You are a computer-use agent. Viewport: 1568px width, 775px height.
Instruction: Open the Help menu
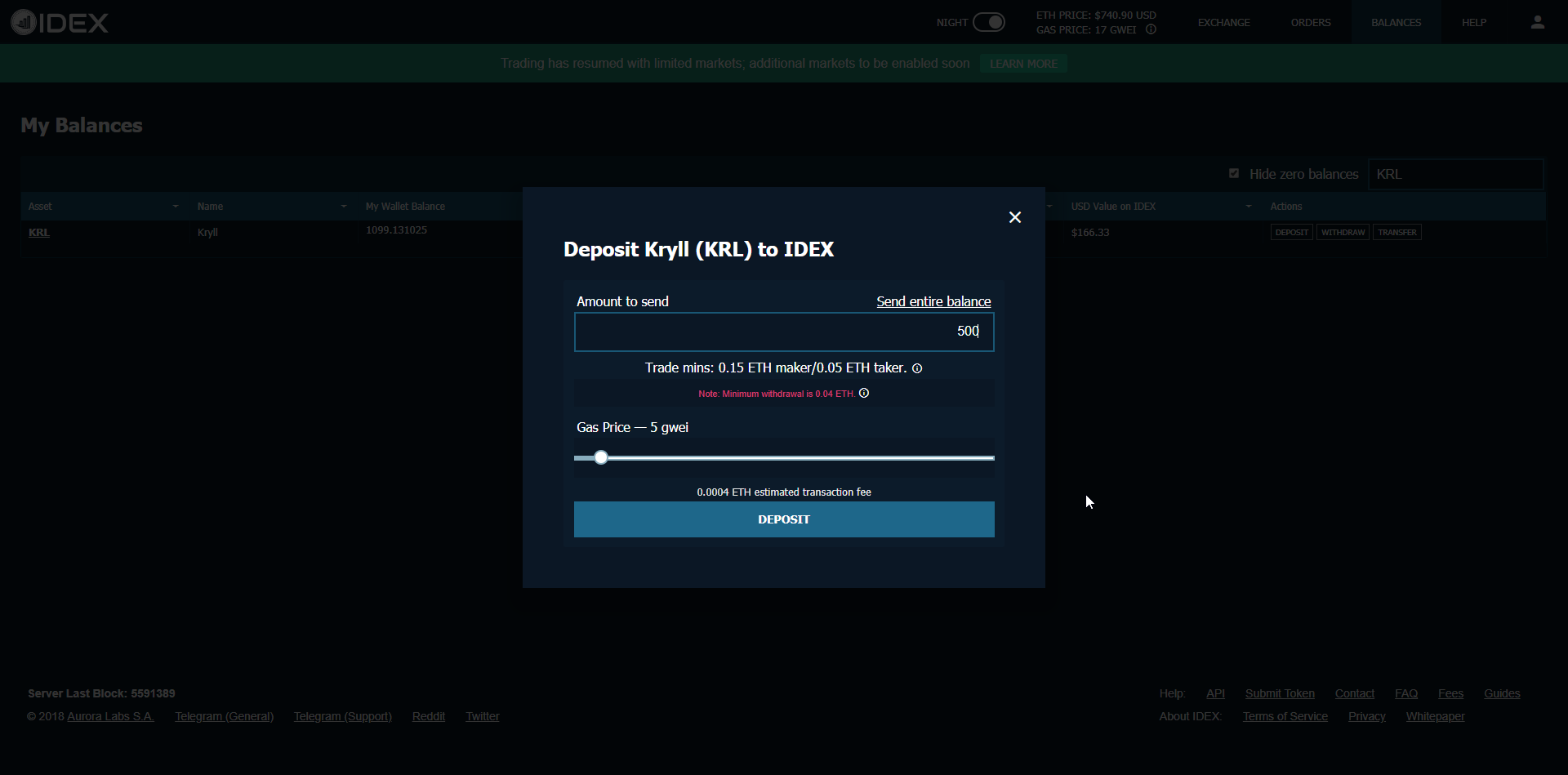[1474, 22]
